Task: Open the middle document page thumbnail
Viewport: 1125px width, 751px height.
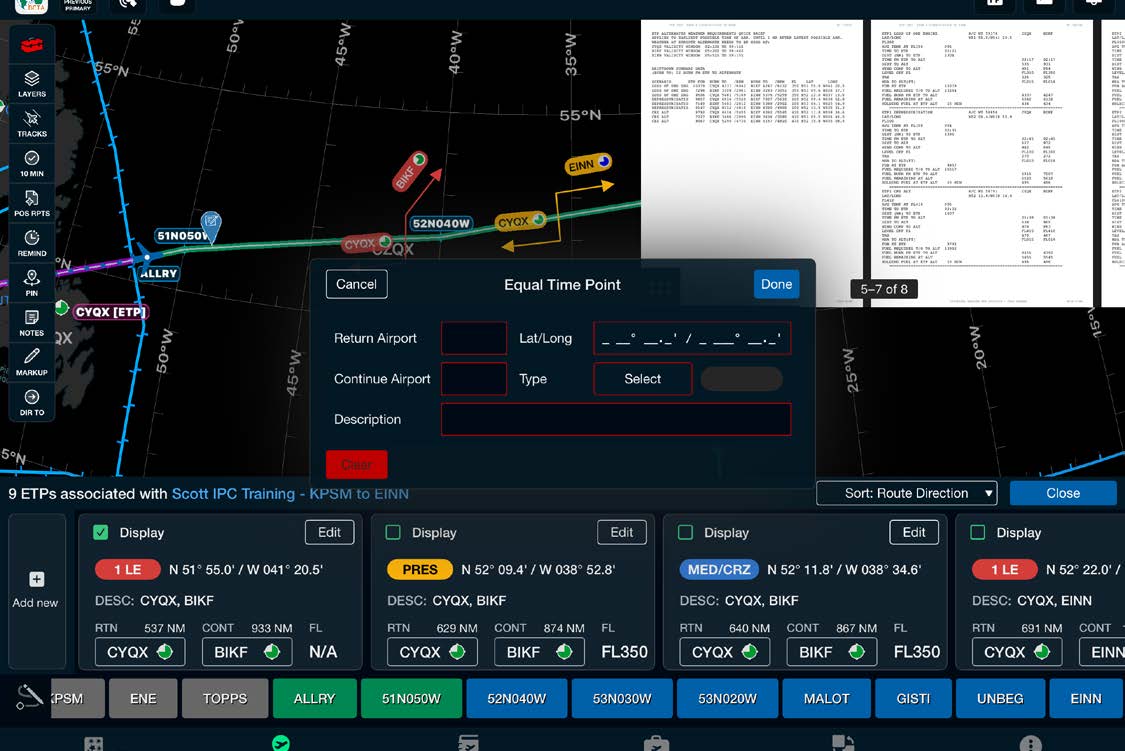Action: (982, 164)
